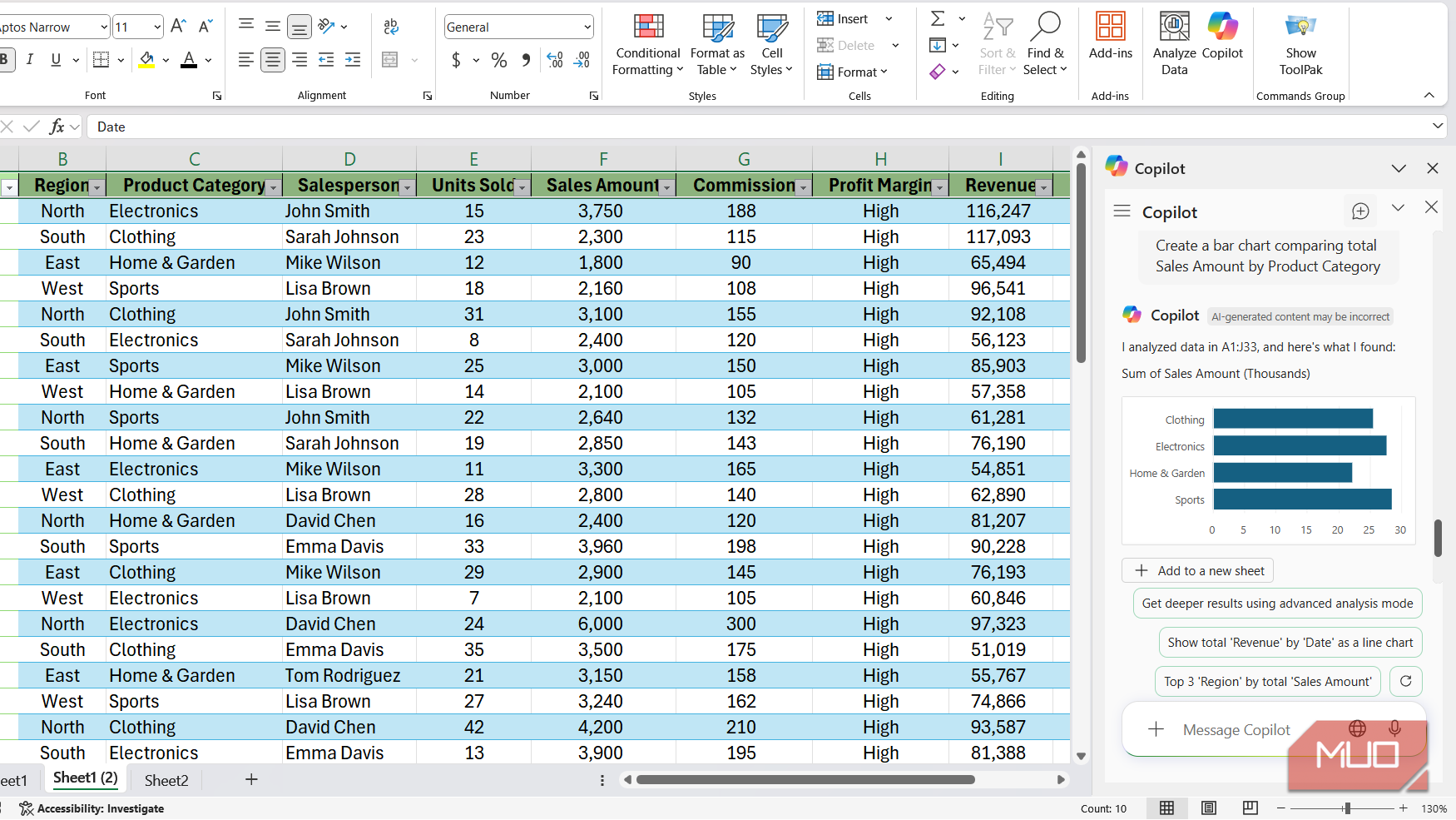Click the Decrease Font Size icon
This screenshot has width=1456, height=820.
coord(206,27)
